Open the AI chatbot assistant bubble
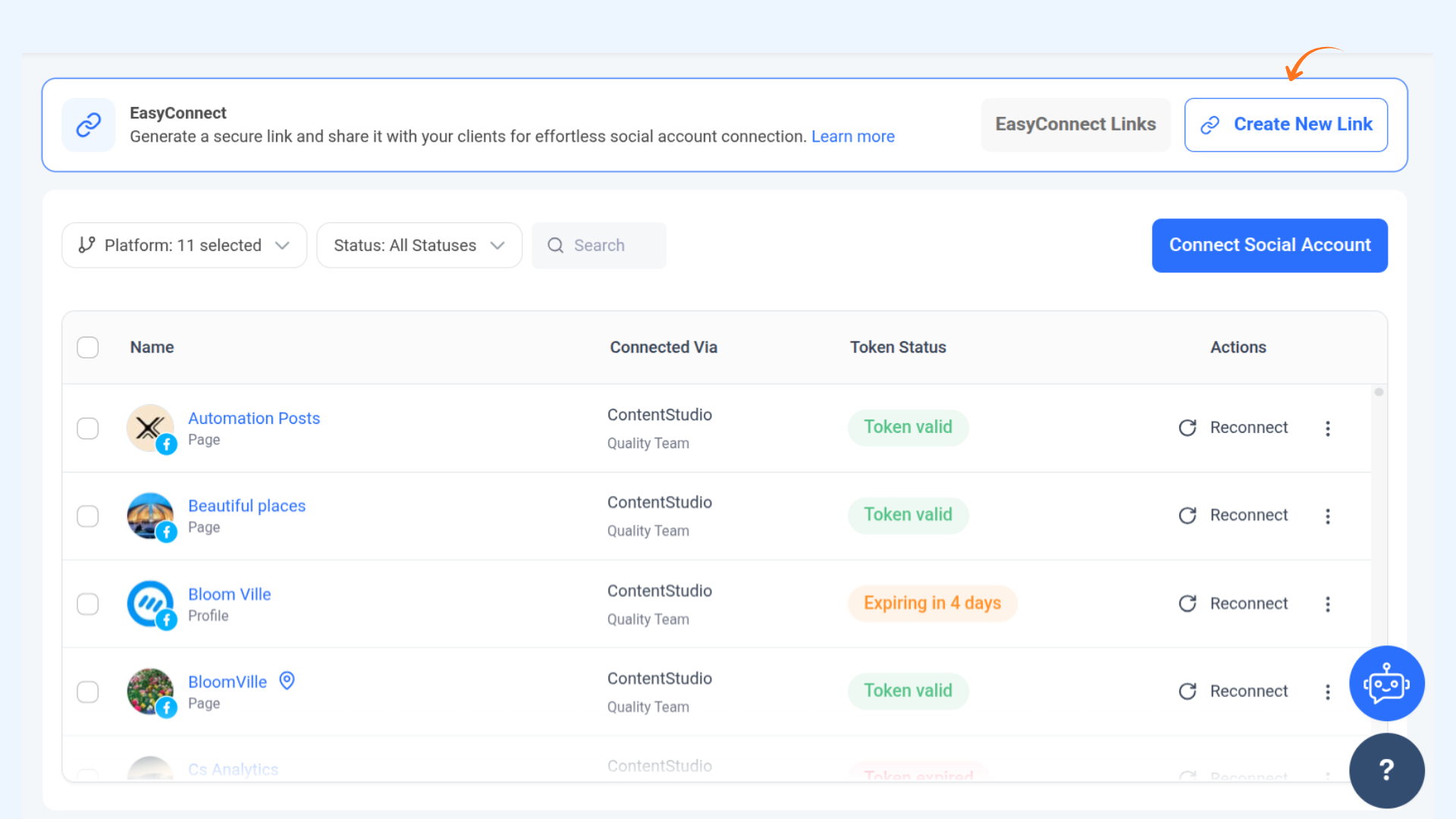Viewport: 1456px width, 819px height. (1386, 683)
